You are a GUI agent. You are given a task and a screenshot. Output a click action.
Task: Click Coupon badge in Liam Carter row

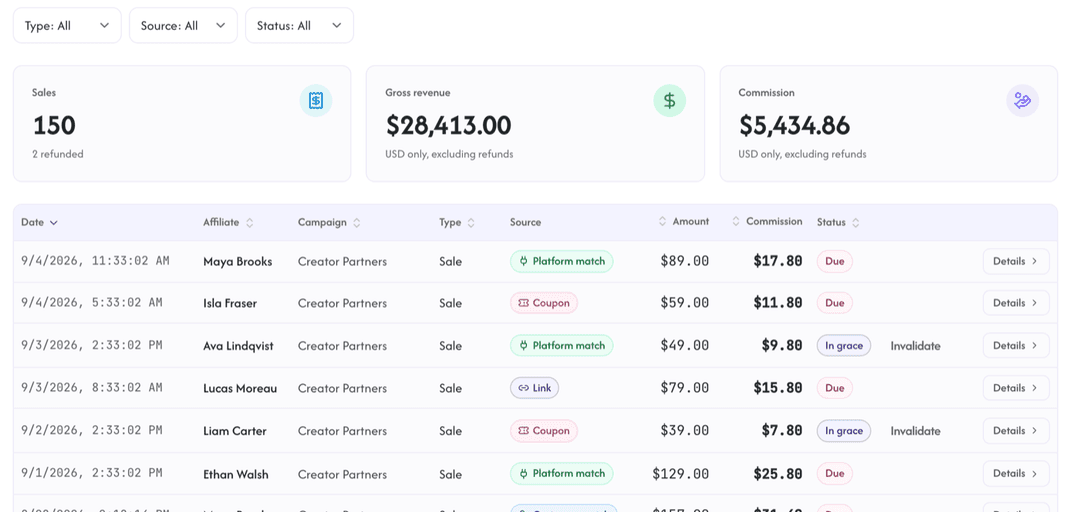543,431
